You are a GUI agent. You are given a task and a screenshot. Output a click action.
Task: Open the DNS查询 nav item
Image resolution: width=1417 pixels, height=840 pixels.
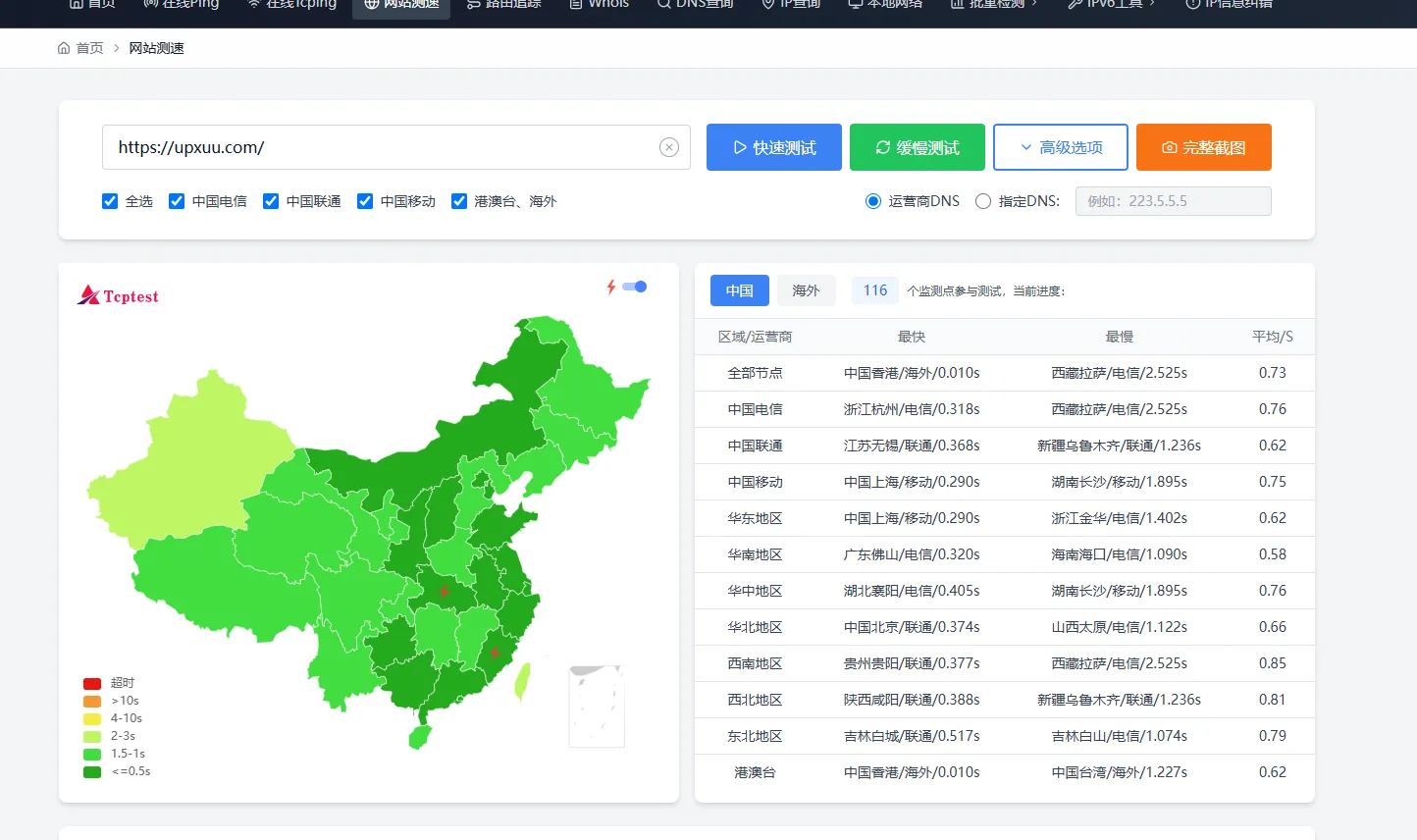[x=695, y=4]
